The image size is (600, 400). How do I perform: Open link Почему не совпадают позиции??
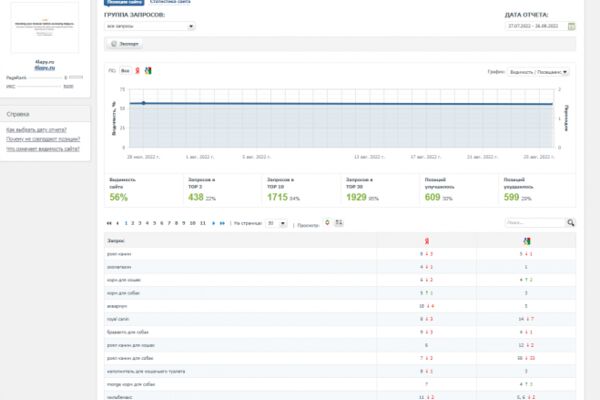click(x=43, y=139)
